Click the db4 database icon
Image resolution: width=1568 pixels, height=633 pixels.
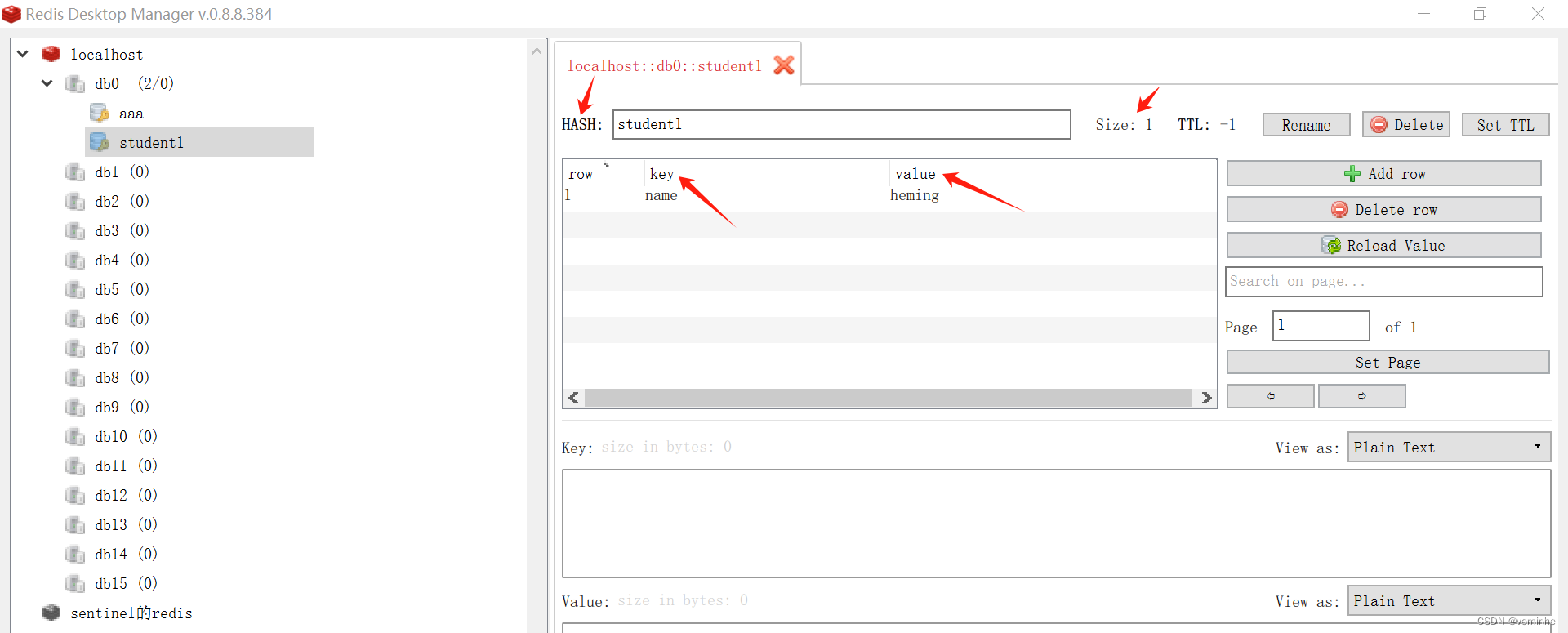[x=75, y=260]
